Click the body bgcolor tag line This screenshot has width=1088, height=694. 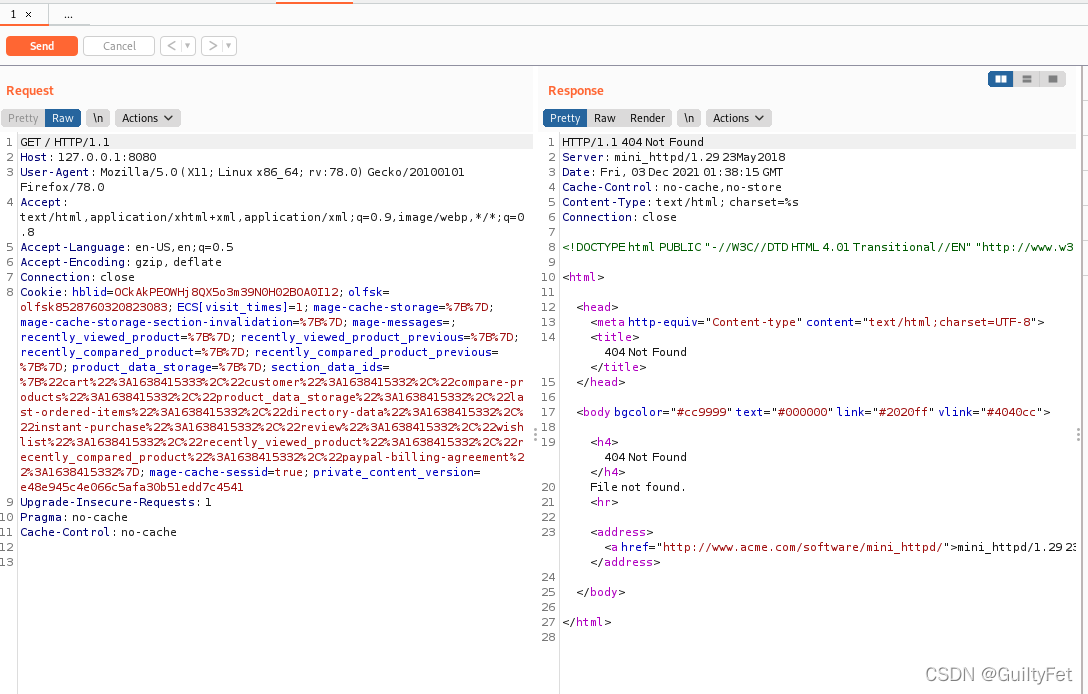click(813, 412)
